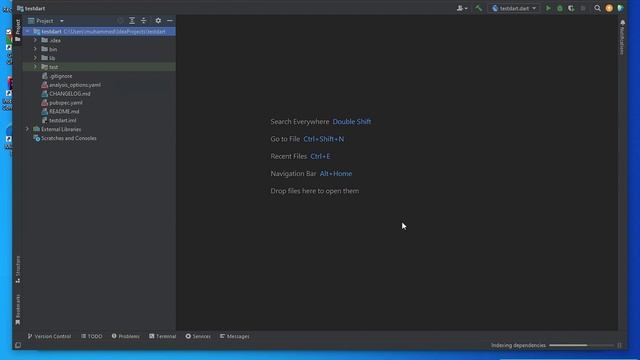Expand the bin folder
The image size is (640, 360).
[x=35, y=49]
